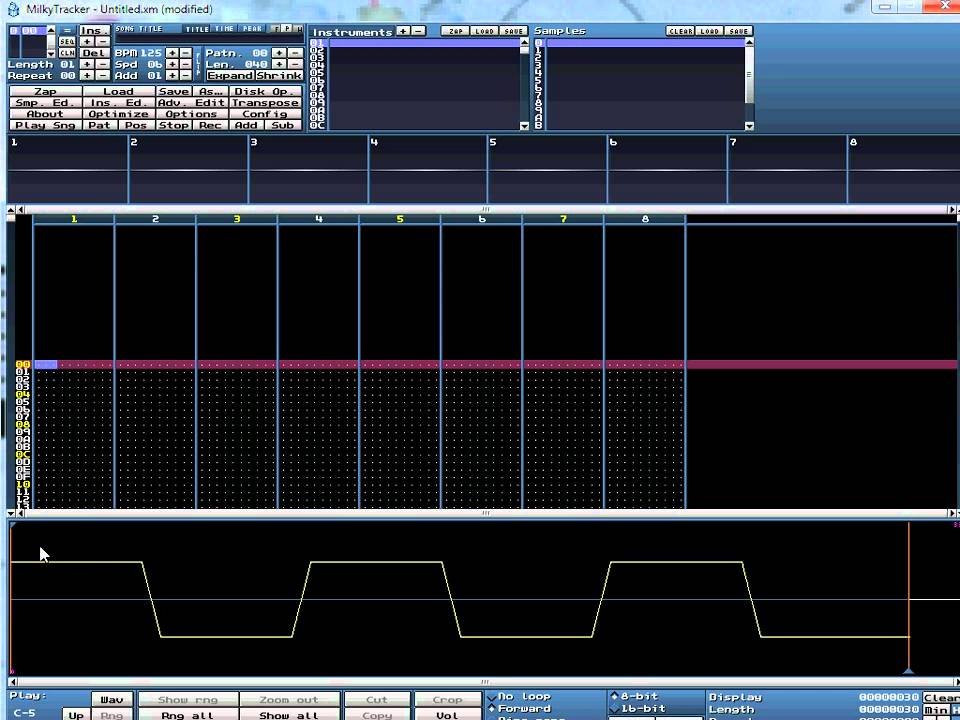This screenshot has height=720, width=960.
Task: Increase the Patn. pattern number
Action: click(x=279, y=53)
